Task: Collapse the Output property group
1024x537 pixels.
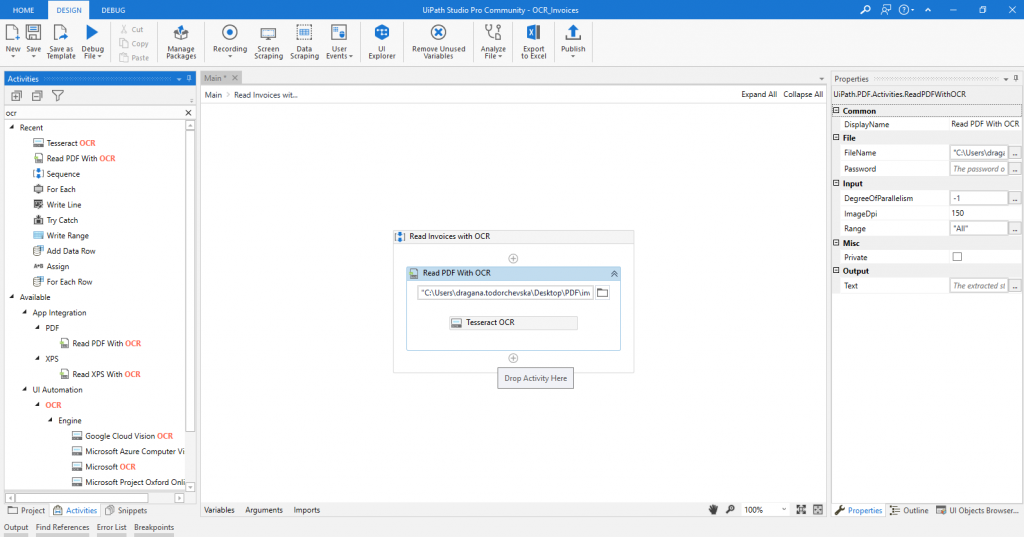Action: pos(836,270)
